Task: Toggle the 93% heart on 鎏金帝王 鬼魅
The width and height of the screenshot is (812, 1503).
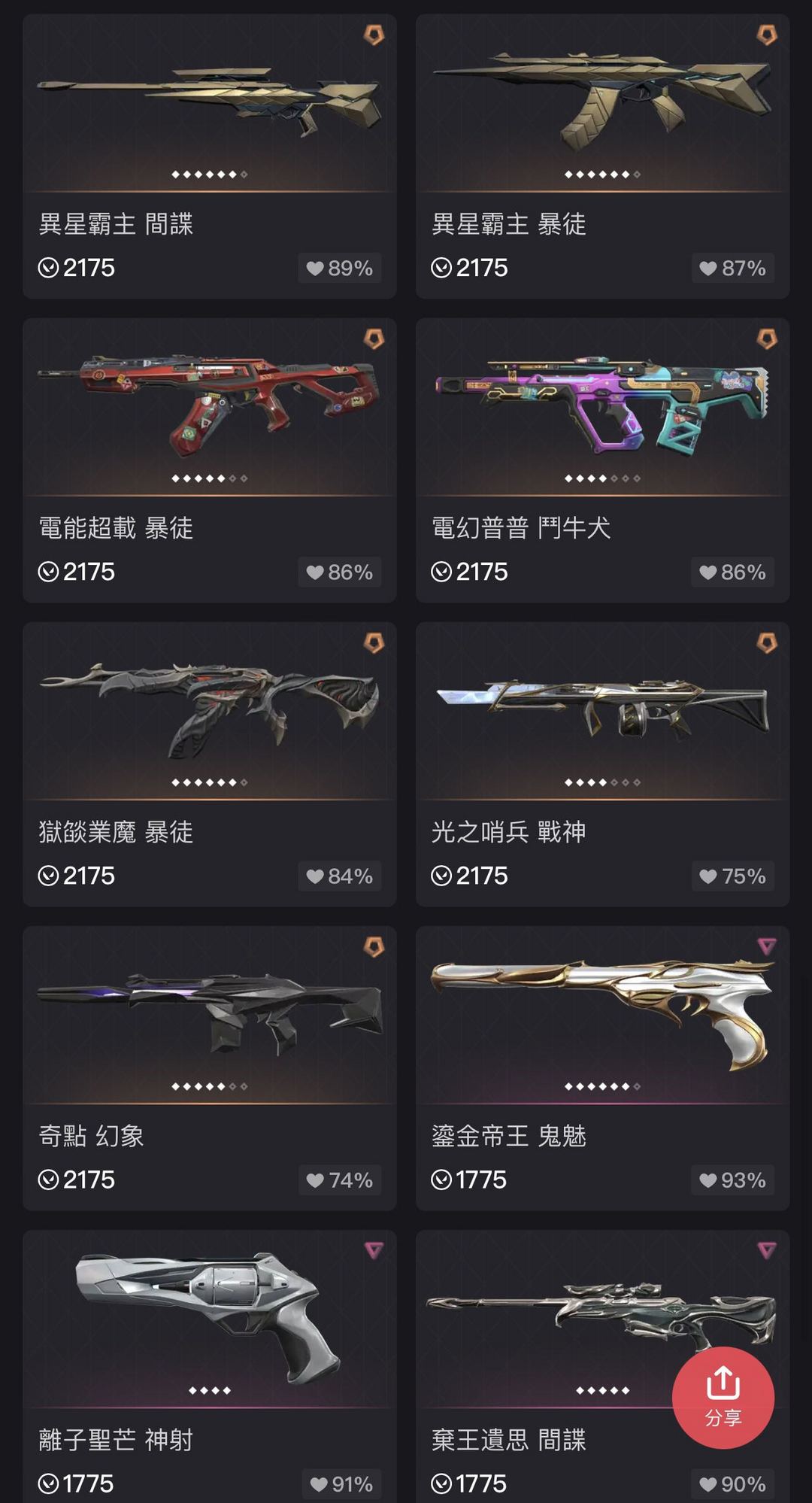Action: click(732, 1180)
